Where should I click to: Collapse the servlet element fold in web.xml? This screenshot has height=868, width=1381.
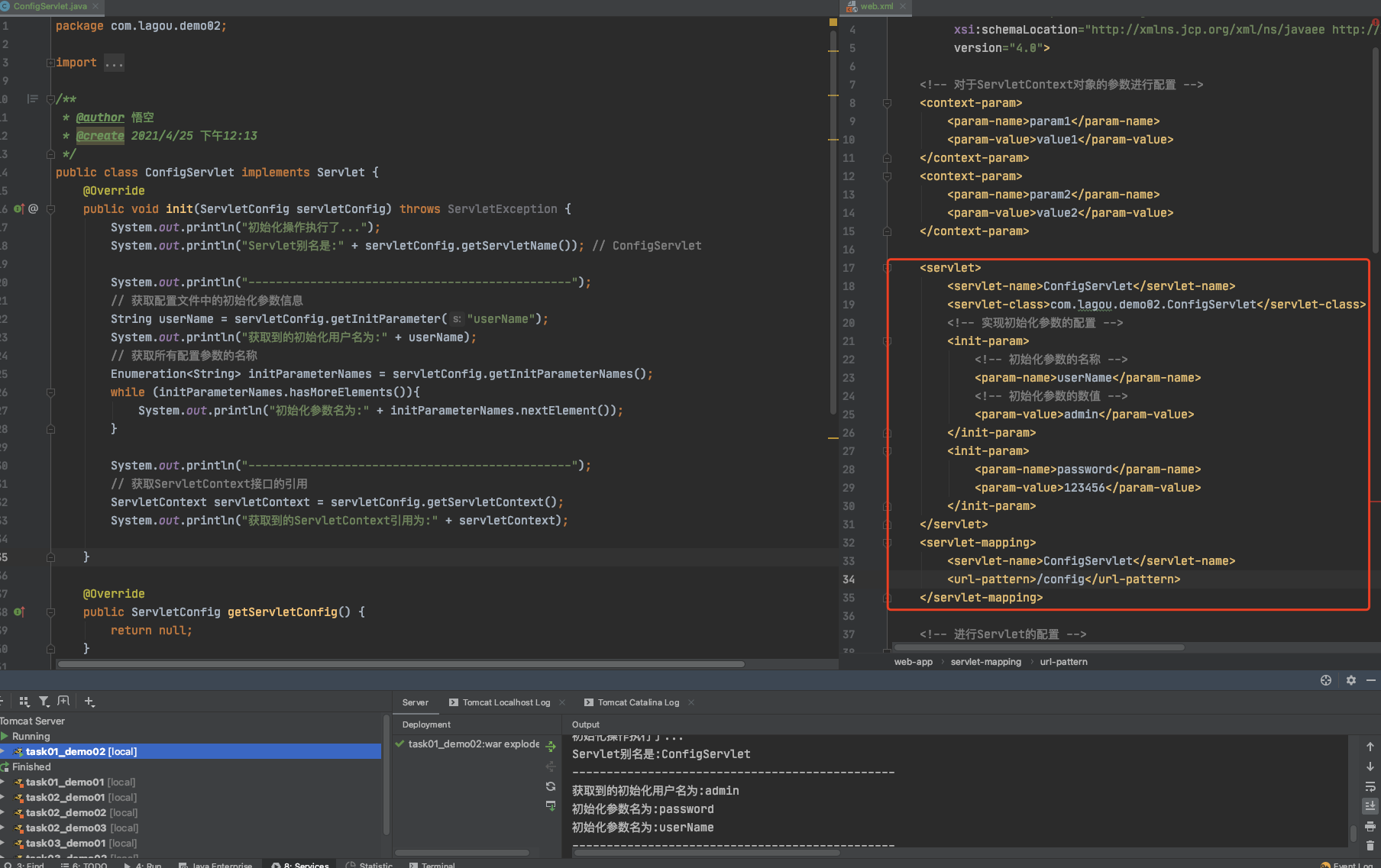click(887, 268)
